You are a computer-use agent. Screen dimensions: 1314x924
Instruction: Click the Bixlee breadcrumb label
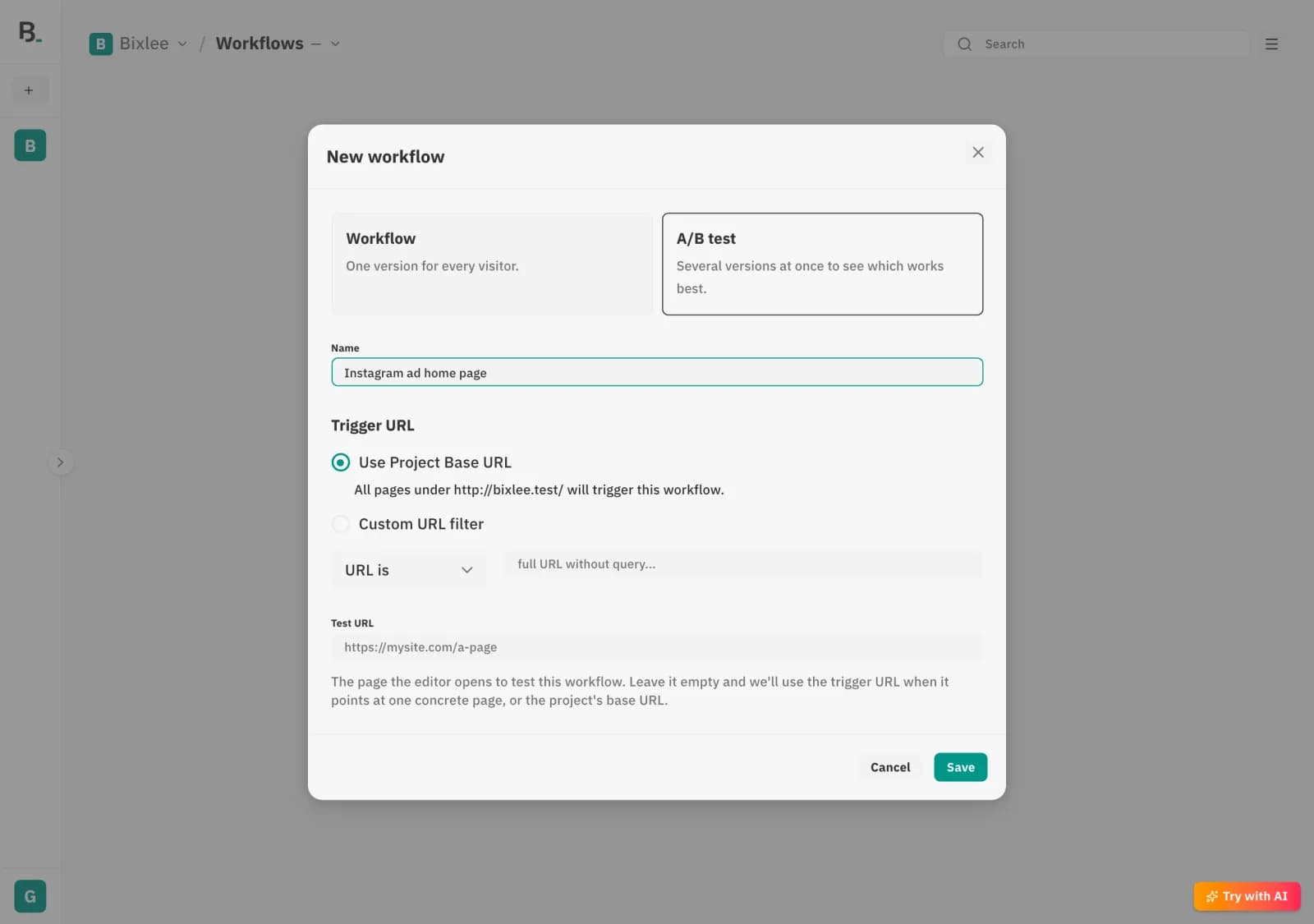(144, 44)
